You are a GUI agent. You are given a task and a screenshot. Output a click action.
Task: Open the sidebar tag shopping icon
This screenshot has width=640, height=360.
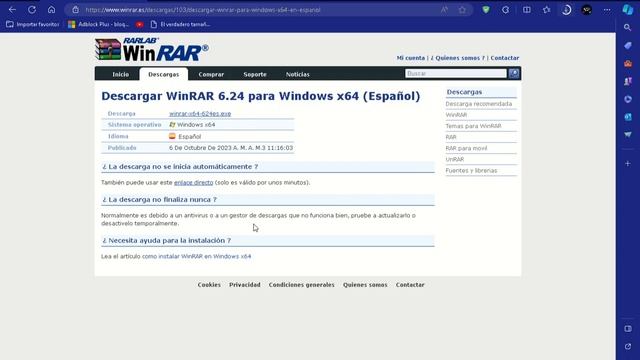pyautogui.click(x=628, y=45)
